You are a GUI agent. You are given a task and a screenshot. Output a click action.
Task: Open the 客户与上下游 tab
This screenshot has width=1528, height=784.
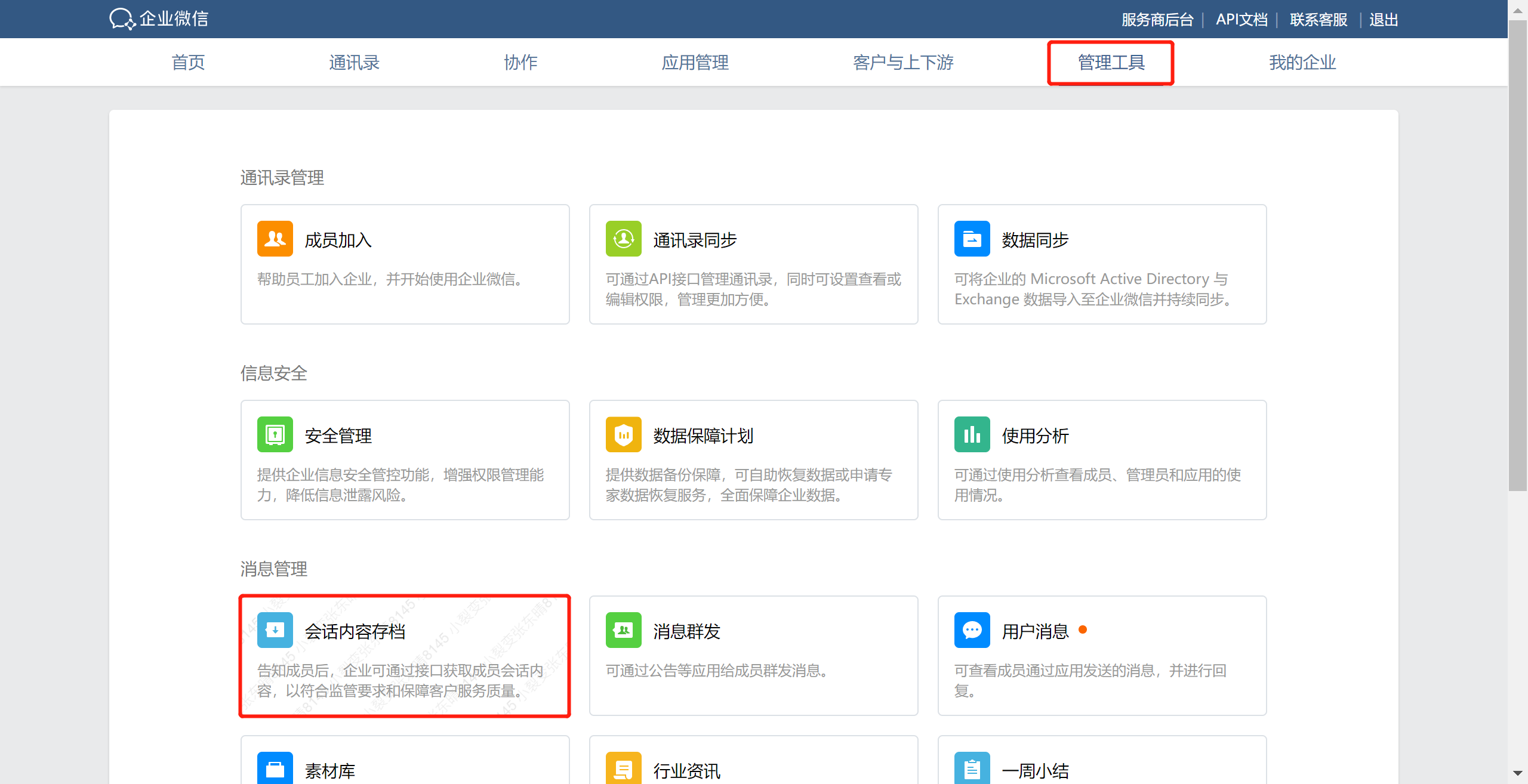(904, 63)
